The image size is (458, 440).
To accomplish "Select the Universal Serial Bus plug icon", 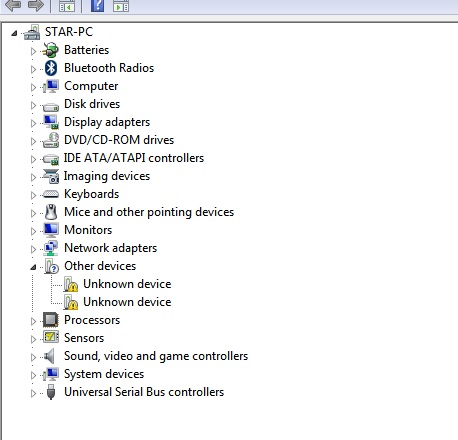I will tap(51, 392).
